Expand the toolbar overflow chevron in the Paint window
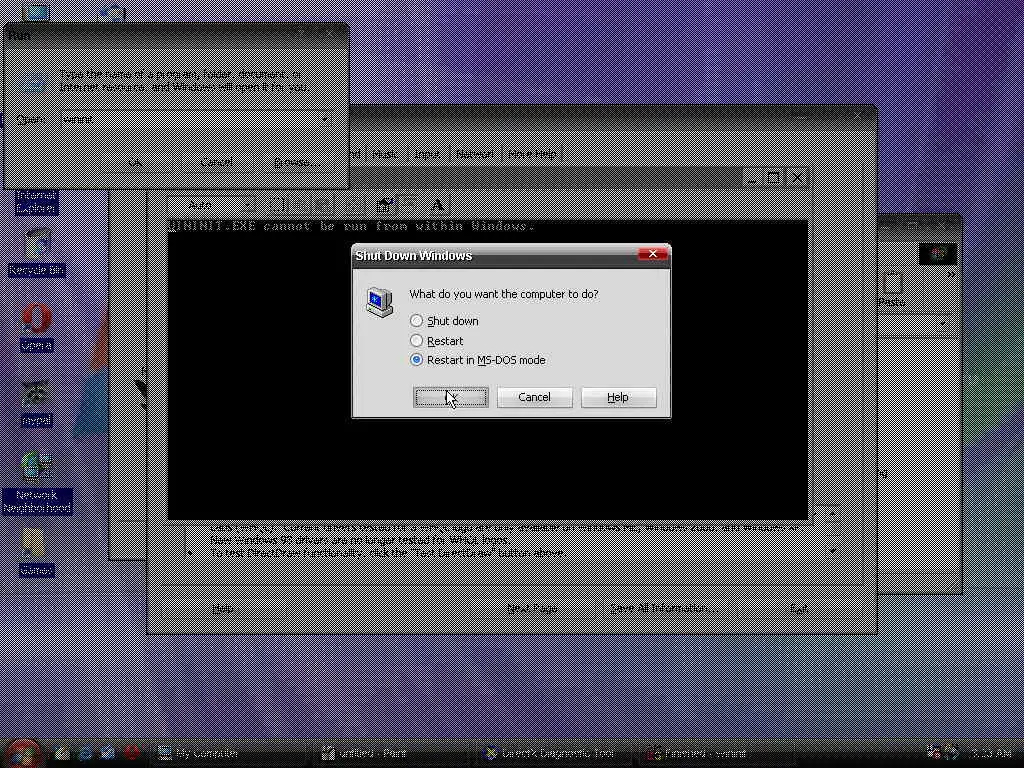The image size is (1024, 768). [951, 274]
